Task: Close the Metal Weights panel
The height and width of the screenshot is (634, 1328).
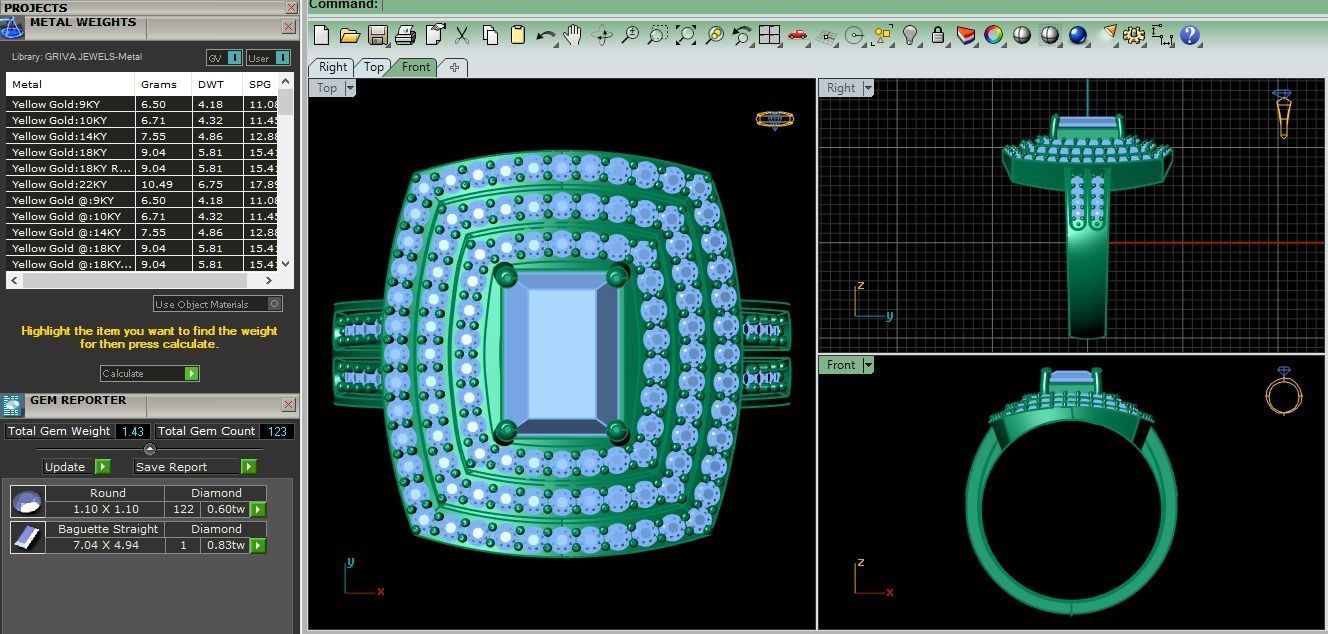Action: [x=288, y=27]
